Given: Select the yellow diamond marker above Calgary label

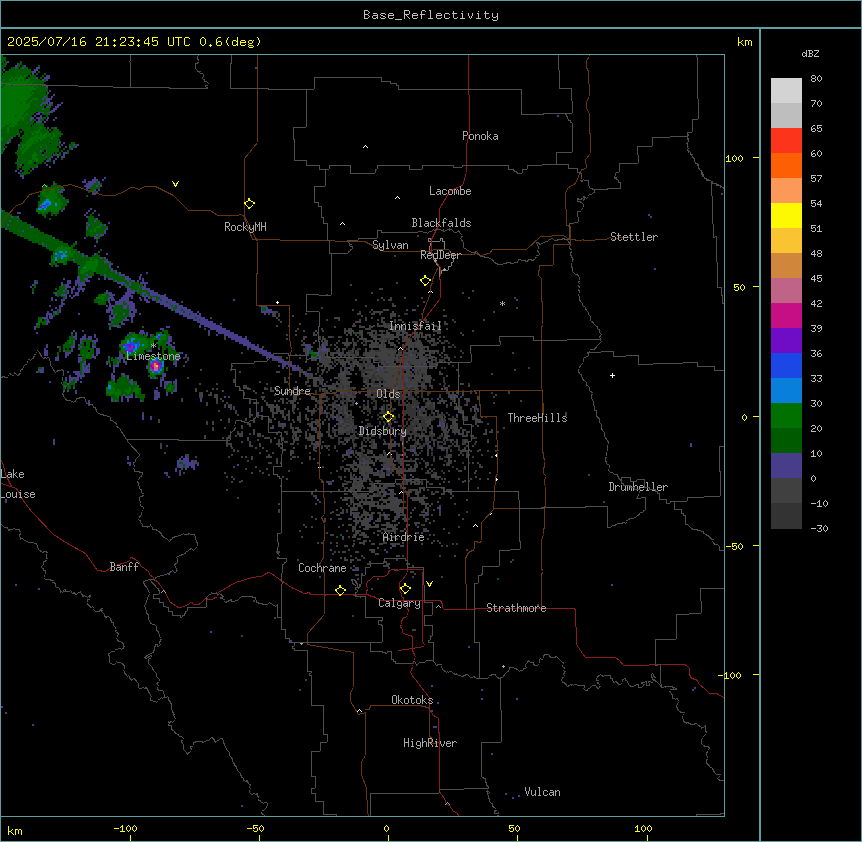Looking at the screenshot, I should 405,589.
